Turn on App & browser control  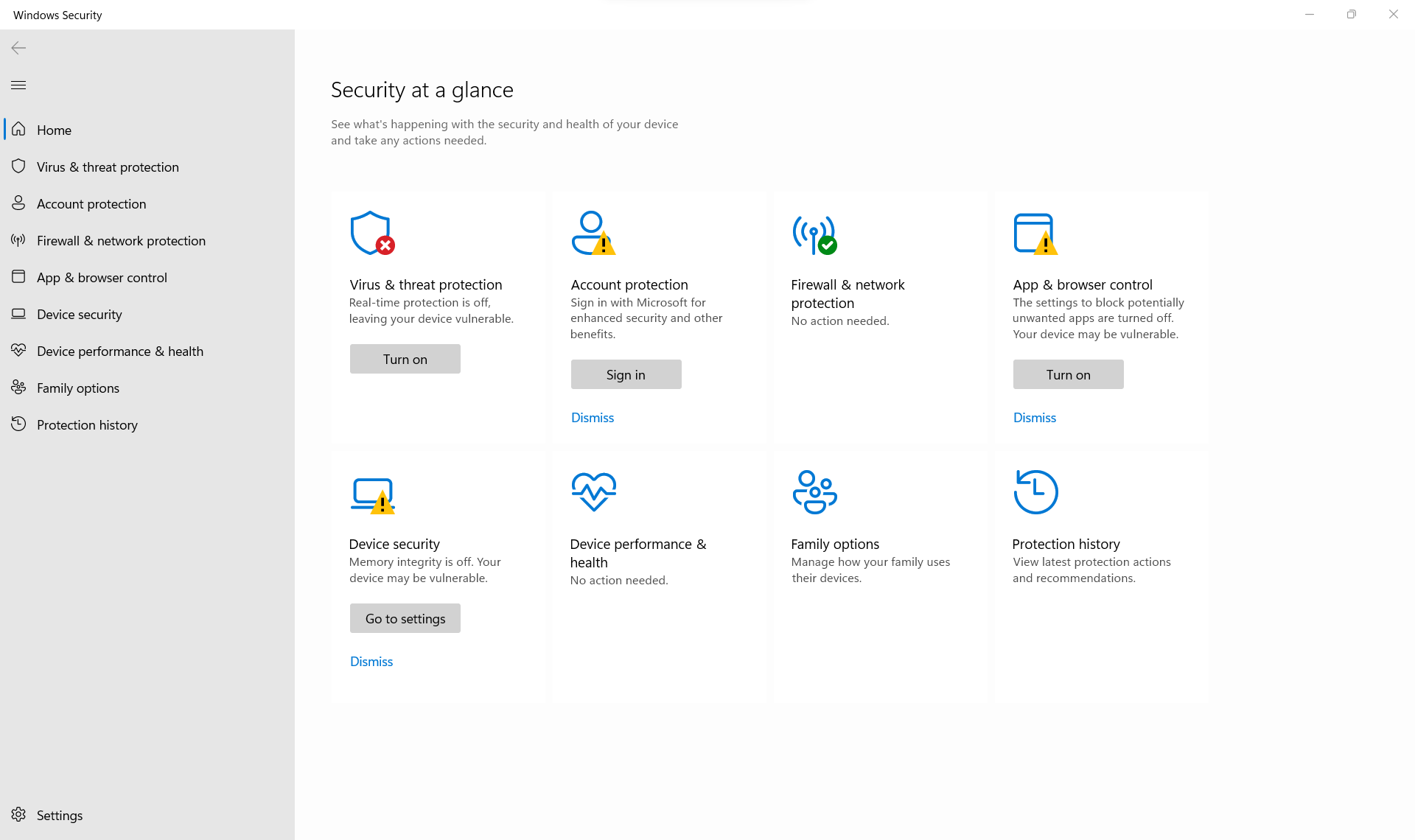click(x=1069, y=374)
